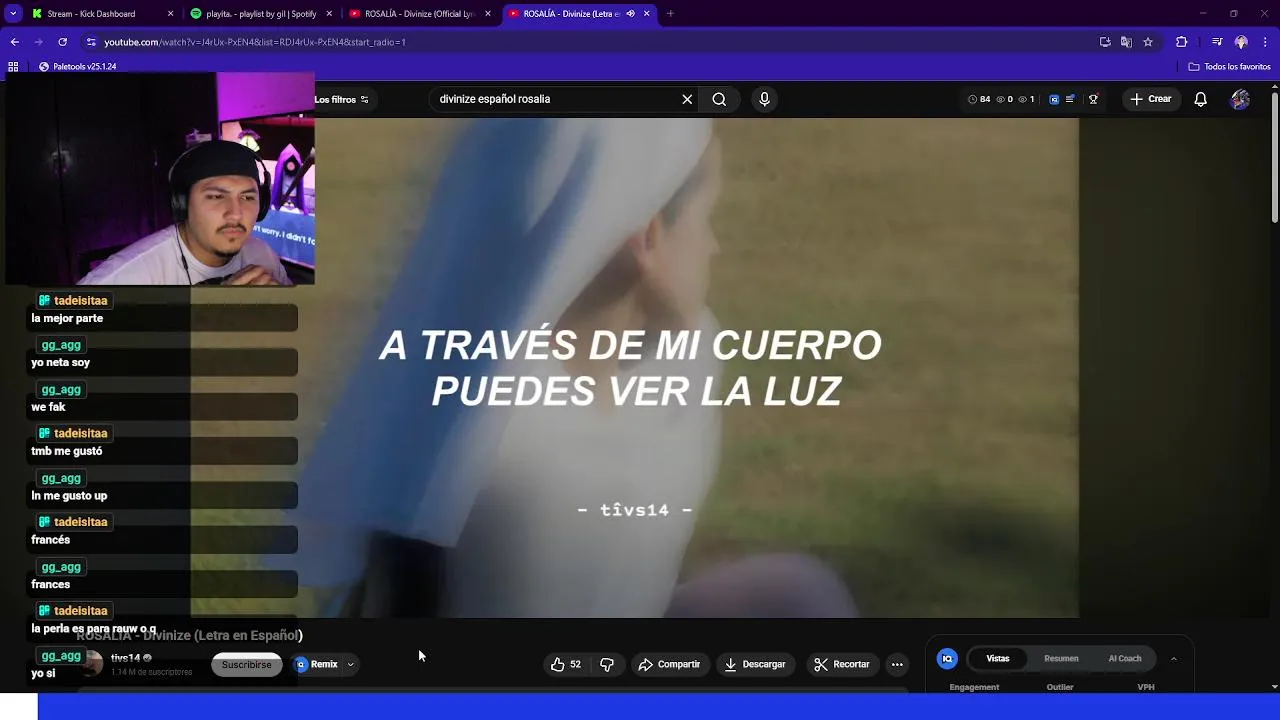
Task: Click the chat message 'yo neta soy'
Action: 60,362
